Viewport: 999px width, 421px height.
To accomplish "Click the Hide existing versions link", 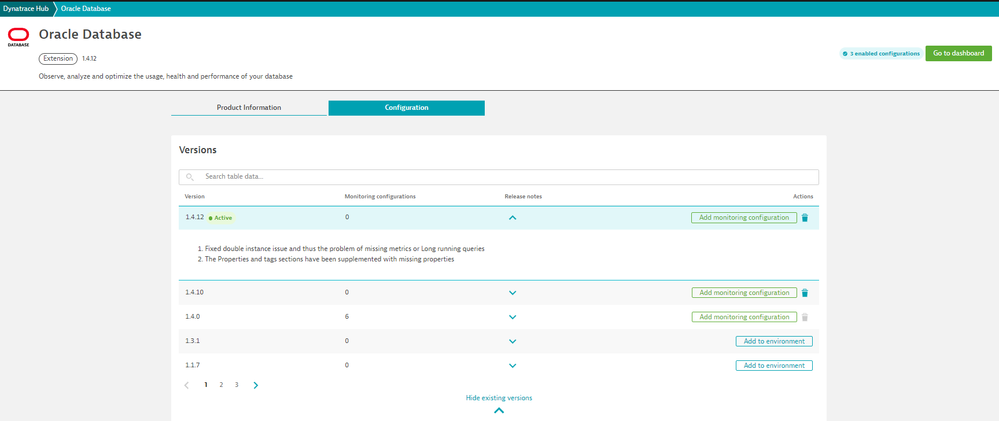I will [x=499, y=398].
